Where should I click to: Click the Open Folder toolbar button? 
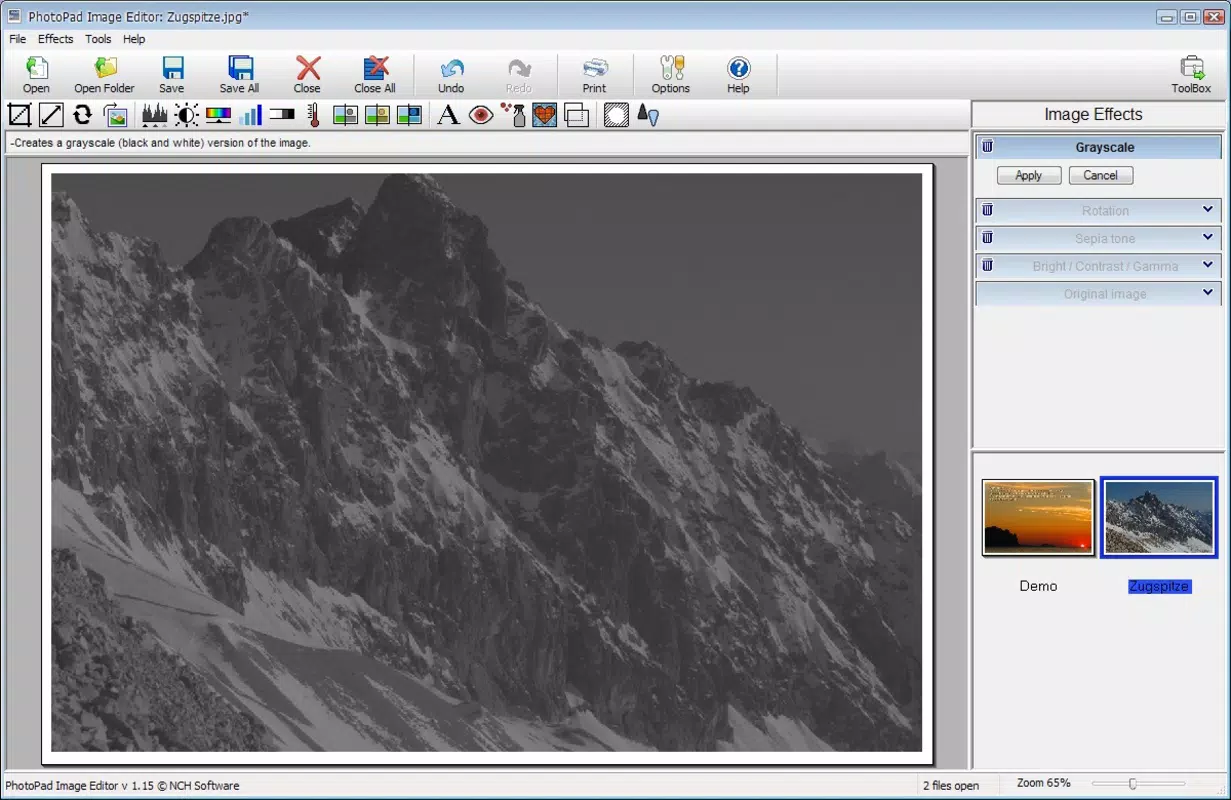click(104, 75)
